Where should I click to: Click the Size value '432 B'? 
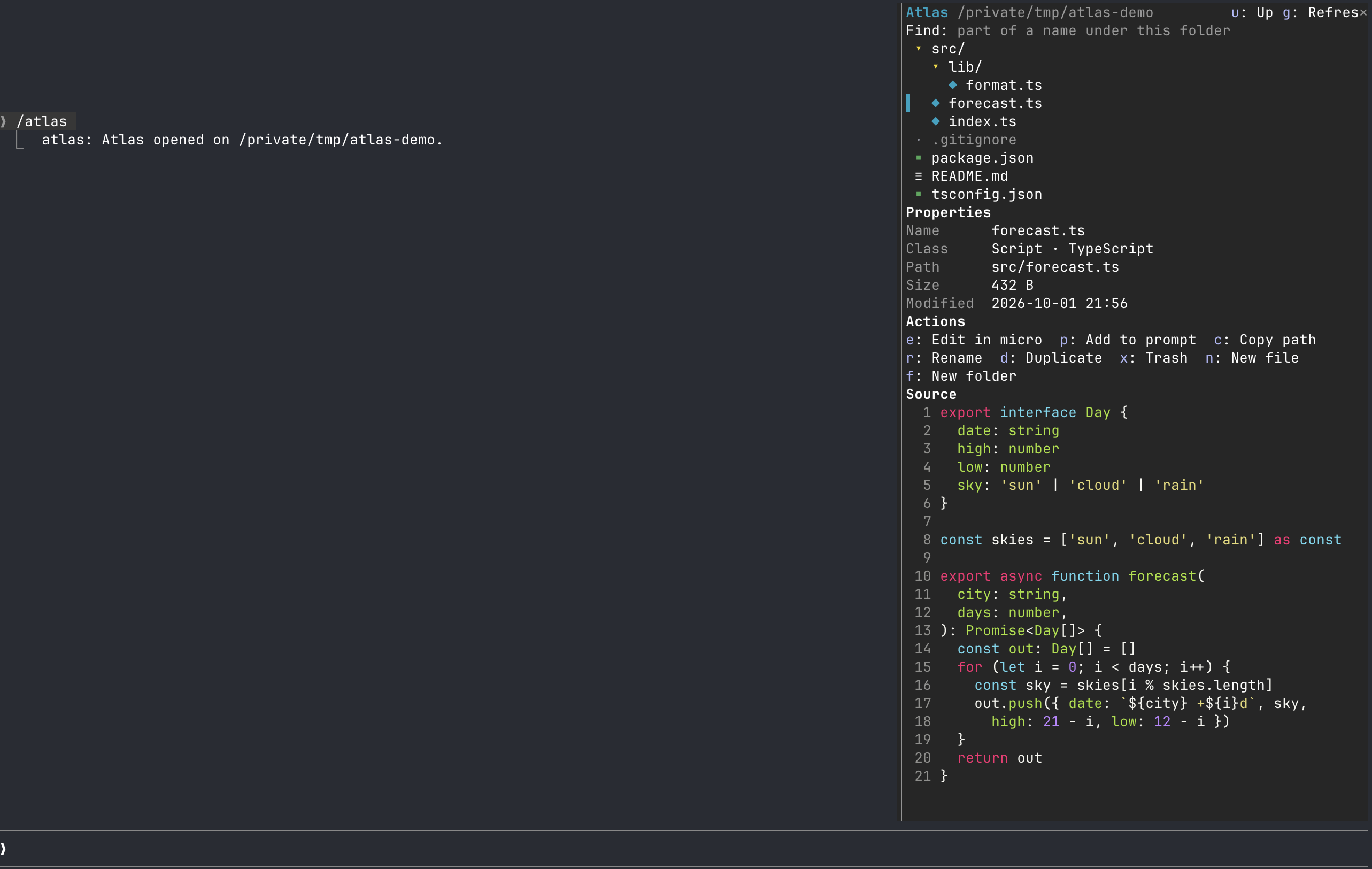click(1012, 286)
